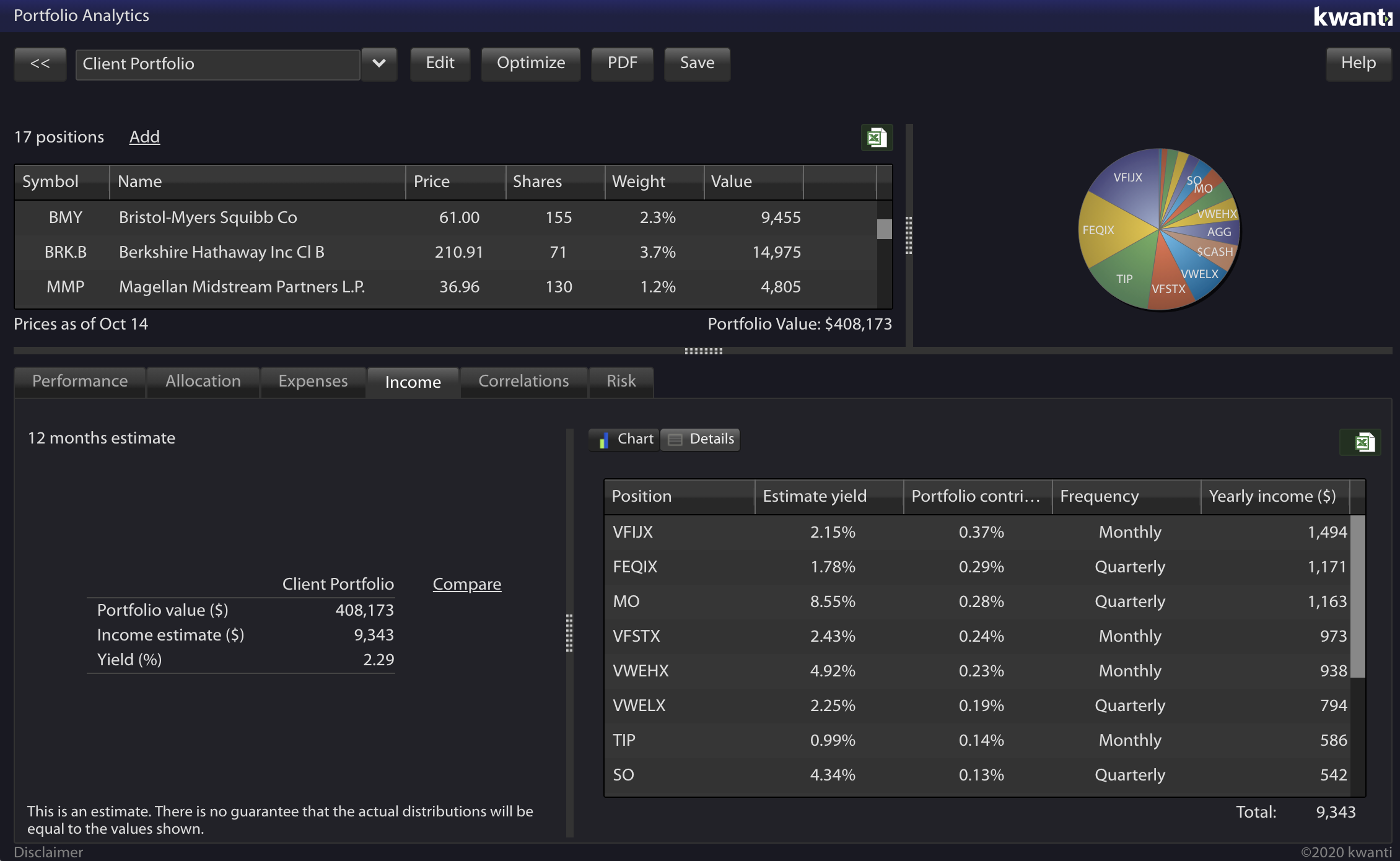1400x861 pixels.
Task: Select the MMP Magellan Midstream row
Action: [445, 287]
